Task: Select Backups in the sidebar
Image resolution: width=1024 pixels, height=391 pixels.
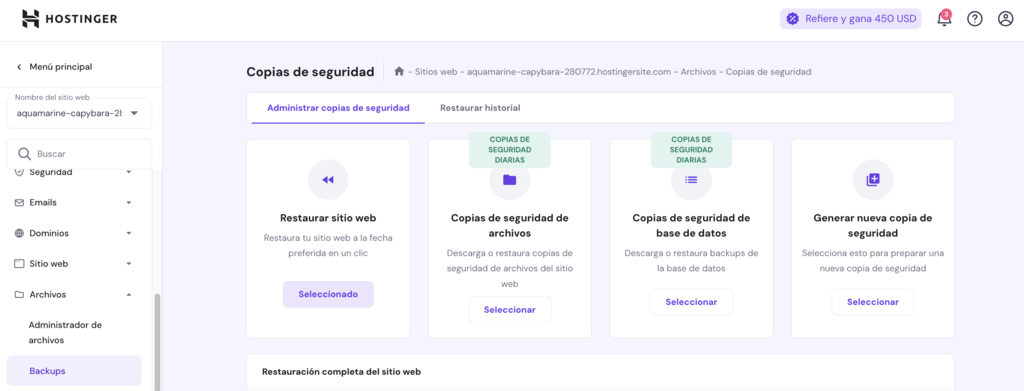Action: (74, 371)
